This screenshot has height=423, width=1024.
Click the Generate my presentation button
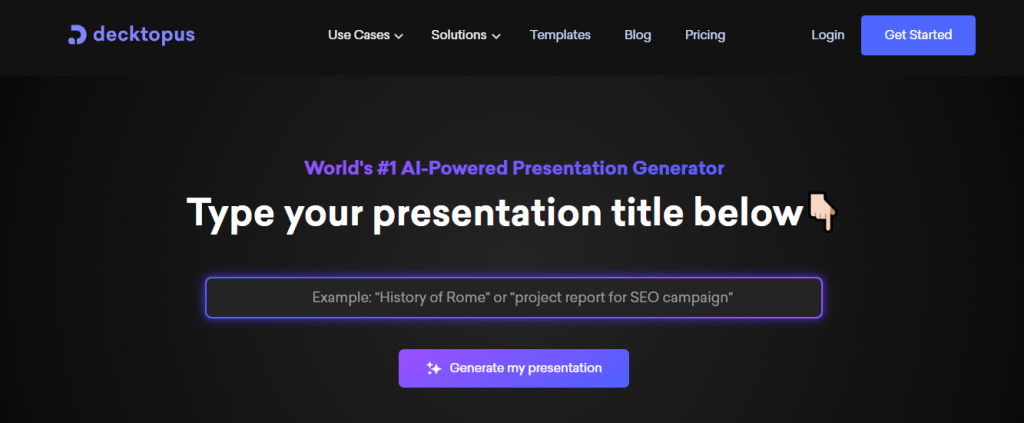[514, 368]
